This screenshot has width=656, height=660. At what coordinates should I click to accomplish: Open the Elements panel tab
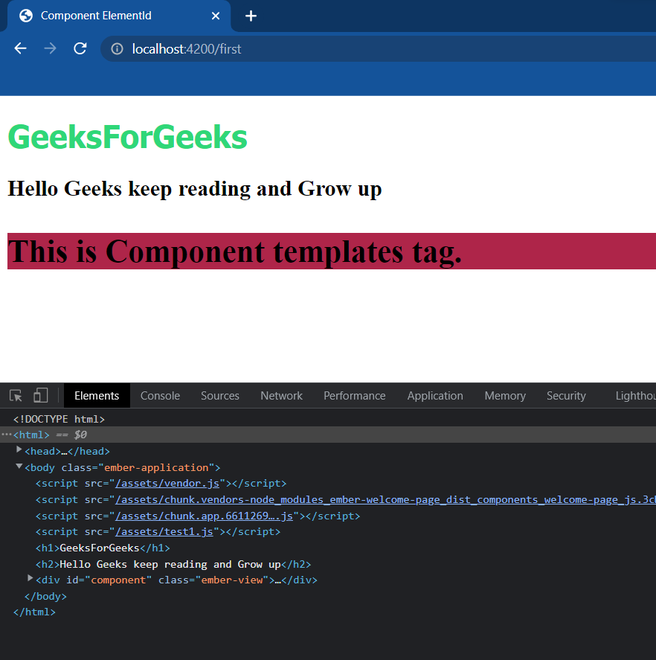coord(96,396)
